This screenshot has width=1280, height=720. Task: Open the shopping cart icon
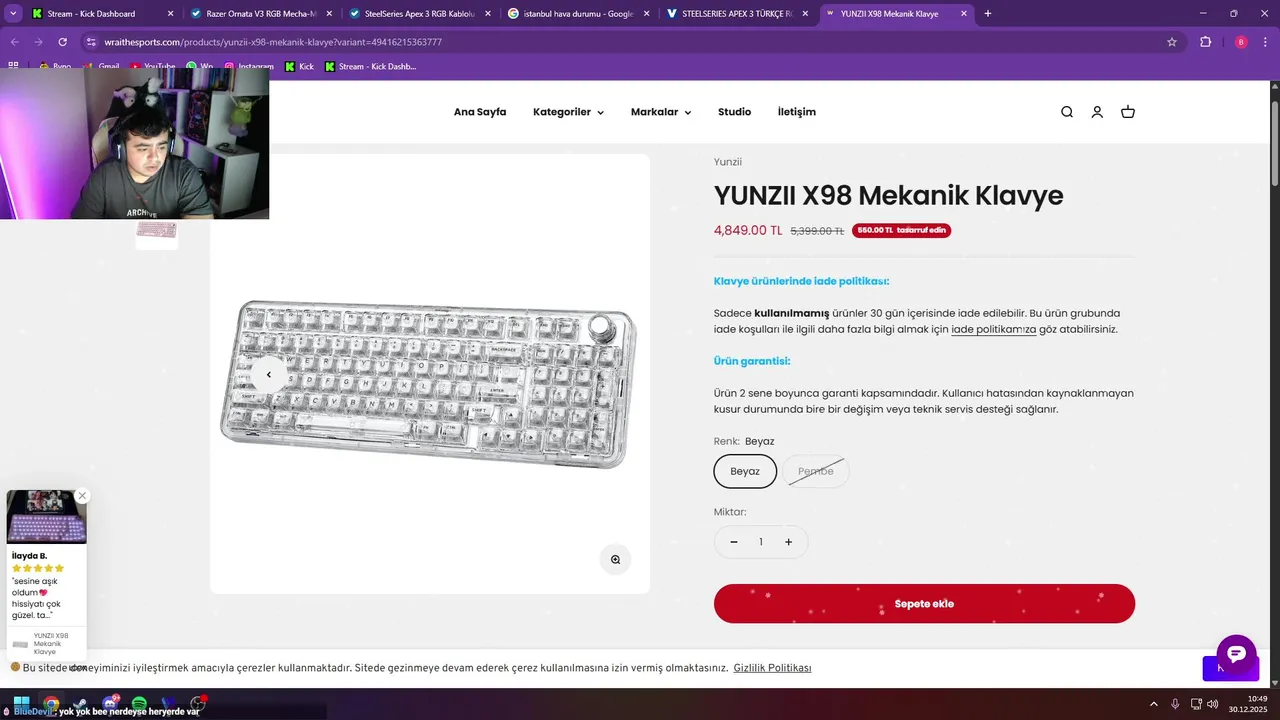(1128, 112)
